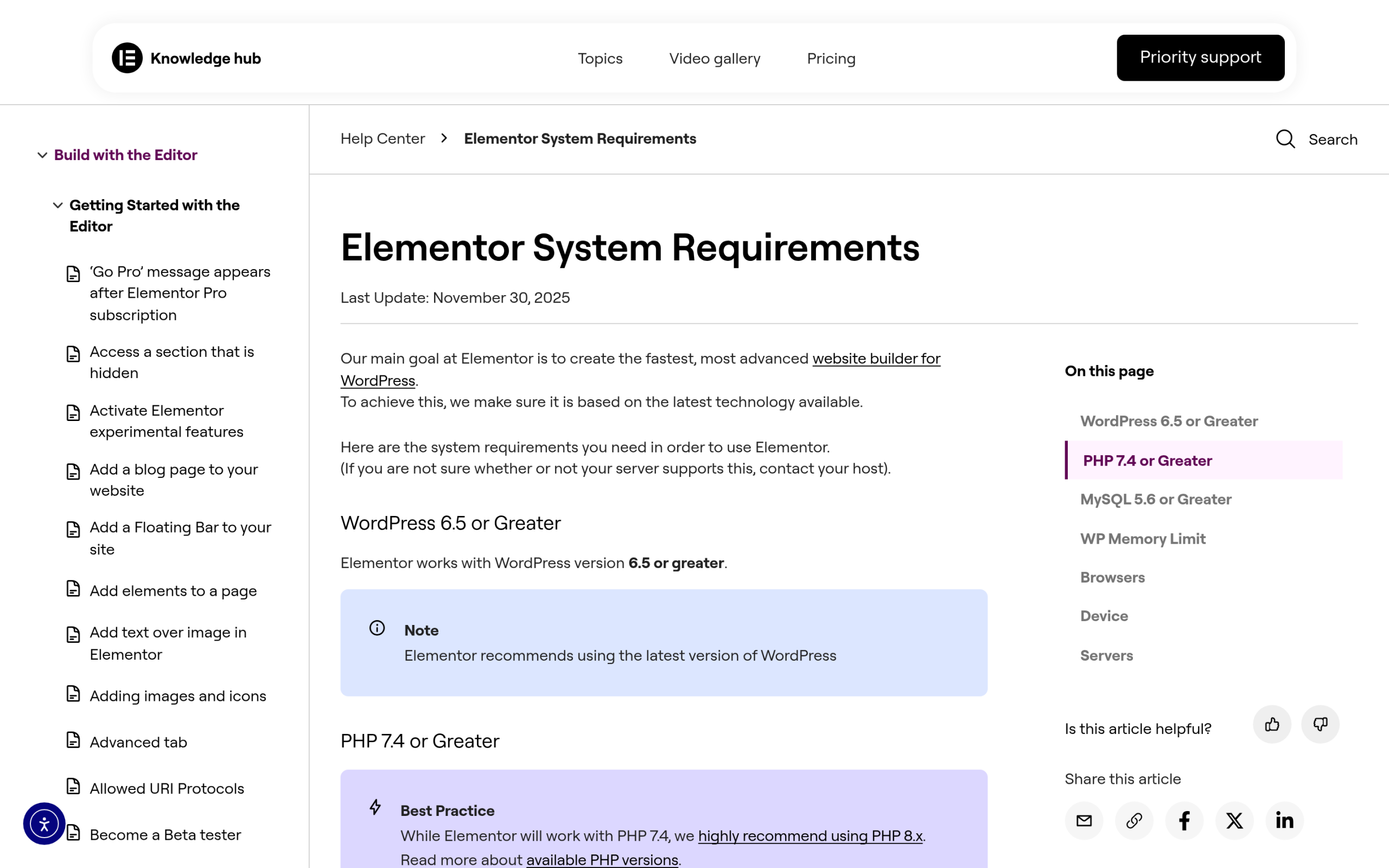
Task: Open the Video gallery menu item
Action: (715, 59)
